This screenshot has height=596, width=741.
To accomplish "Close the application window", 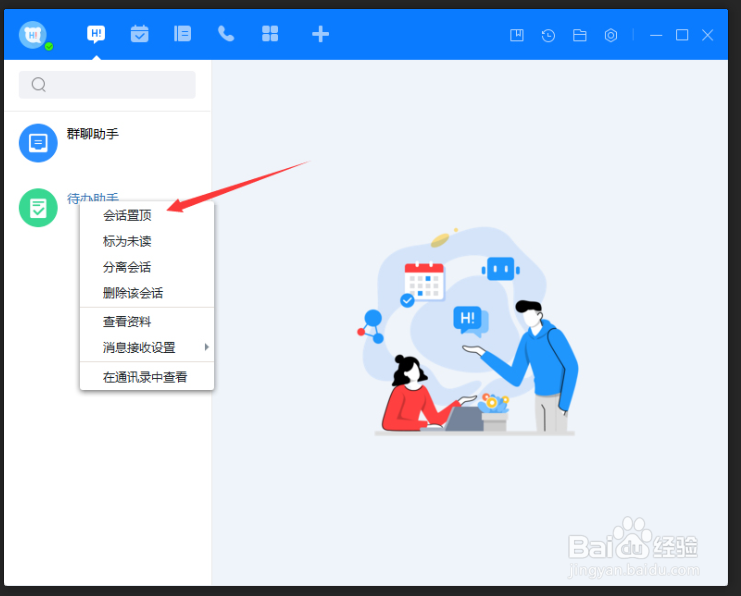I will (707, 35).
